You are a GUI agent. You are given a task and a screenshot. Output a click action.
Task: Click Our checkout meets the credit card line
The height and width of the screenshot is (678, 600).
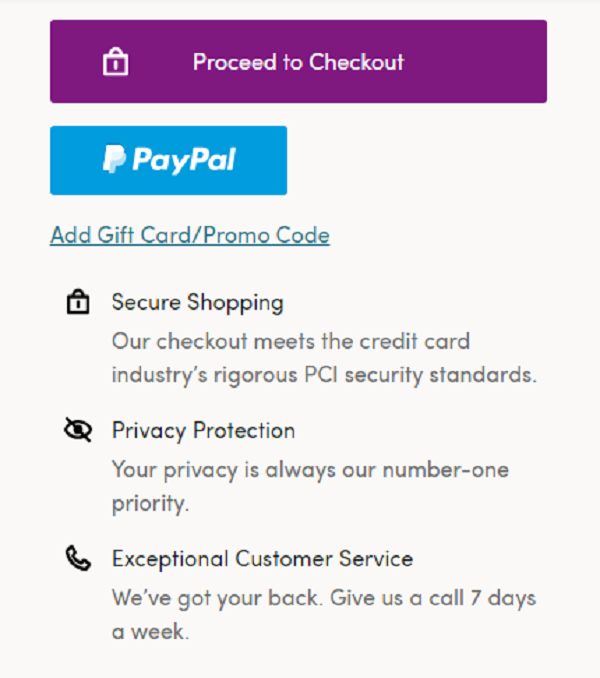coord(290,341)
